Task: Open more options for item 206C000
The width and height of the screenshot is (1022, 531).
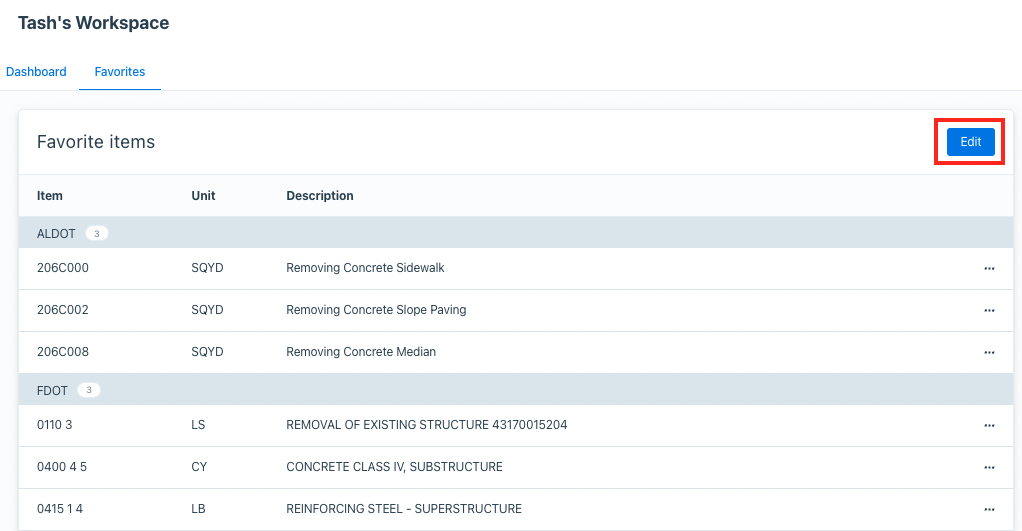Action: [x=989, y=268]
